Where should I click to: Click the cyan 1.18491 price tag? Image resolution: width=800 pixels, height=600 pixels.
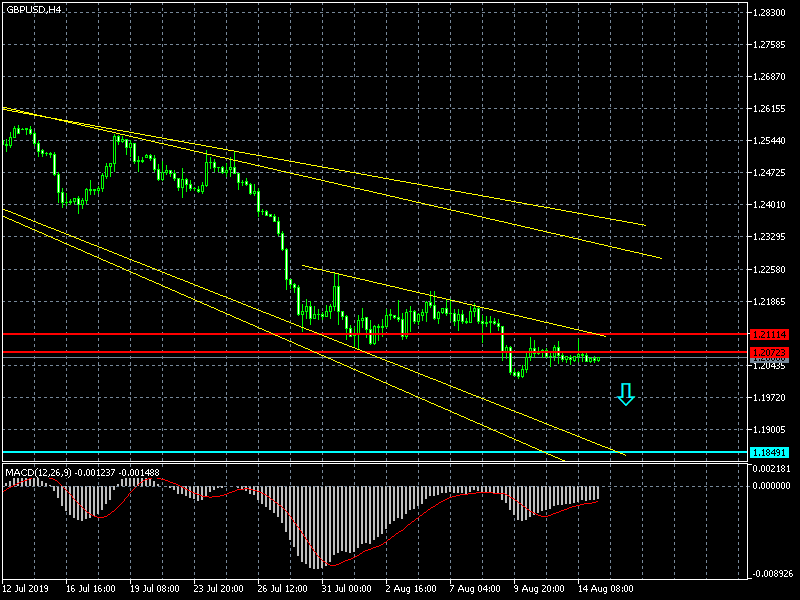click(x=769, y=453)
